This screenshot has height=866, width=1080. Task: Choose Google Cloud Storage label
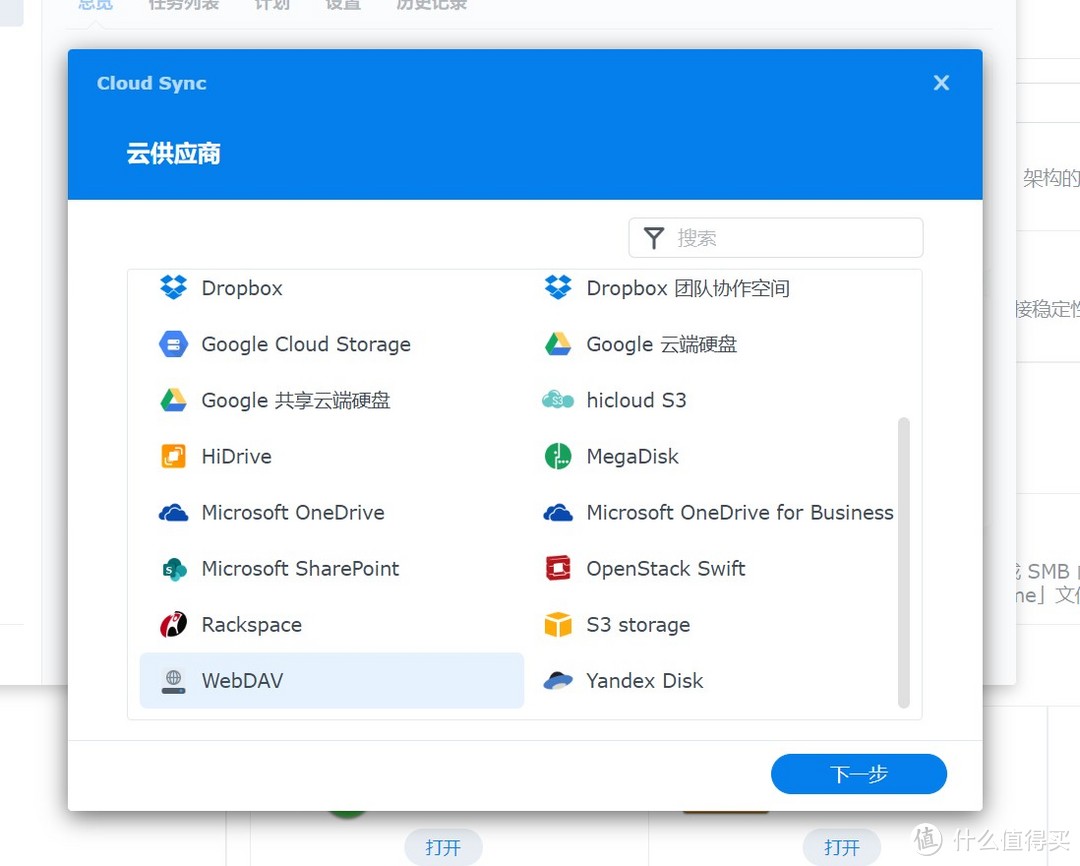pyautogui.click(x=306, y=344)
